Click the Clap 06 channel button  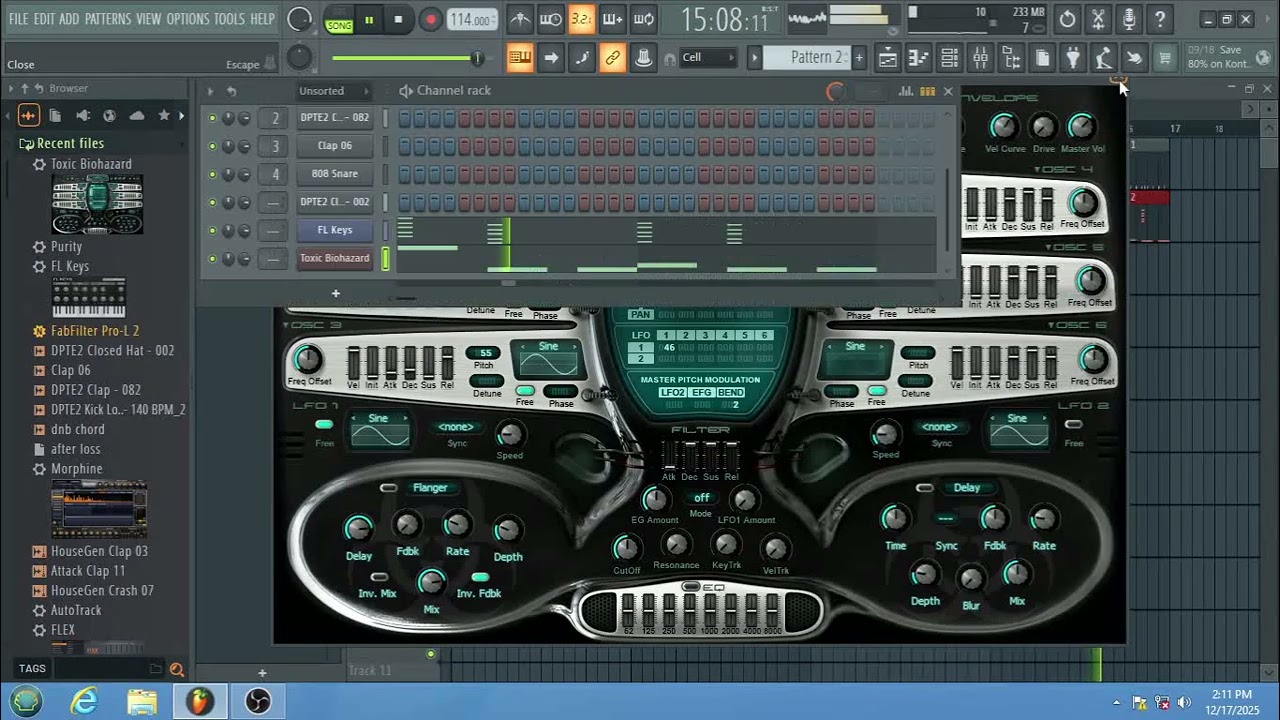point(335,146)
